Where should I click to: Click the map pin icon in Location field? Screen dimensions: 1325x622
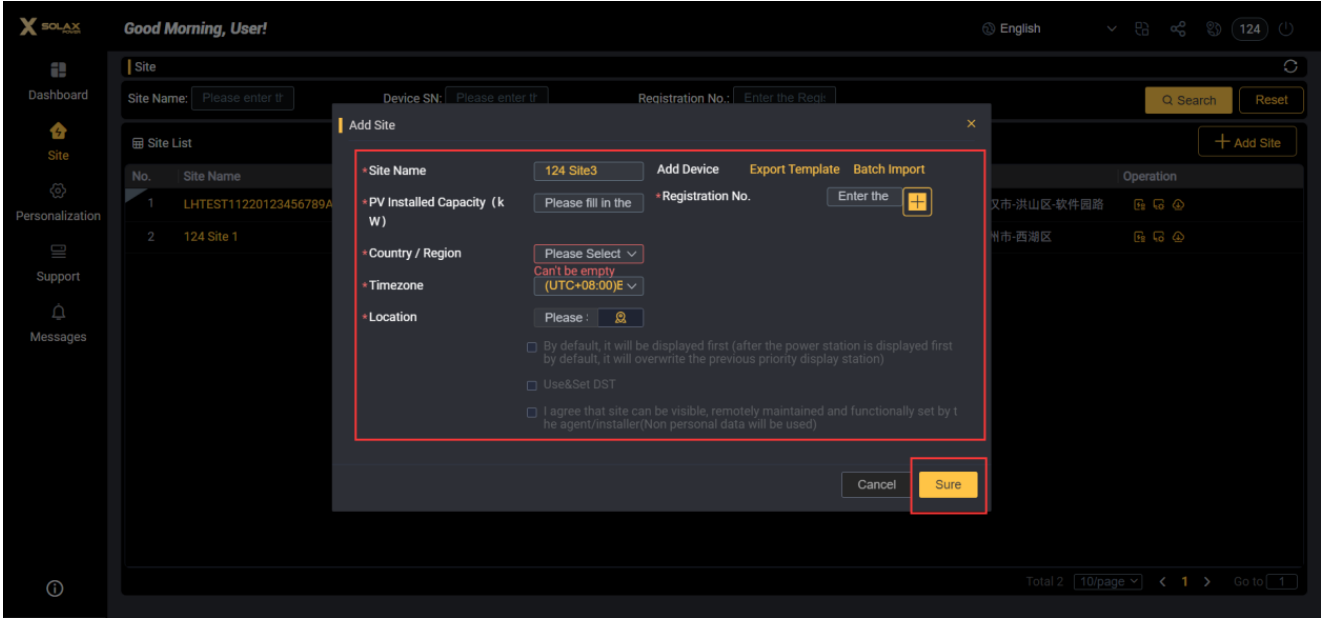(620, 318)
